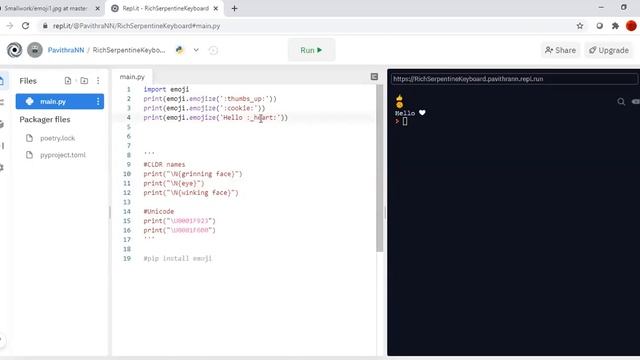Click '#CLDR names' comment line
The image size is (640, 360).
(164, 164)
